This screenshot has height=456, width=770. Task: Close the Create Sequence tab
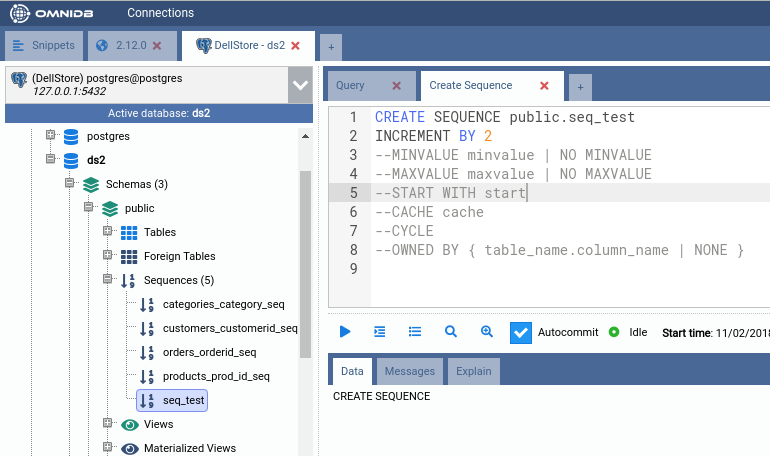(x=544, y=86)
